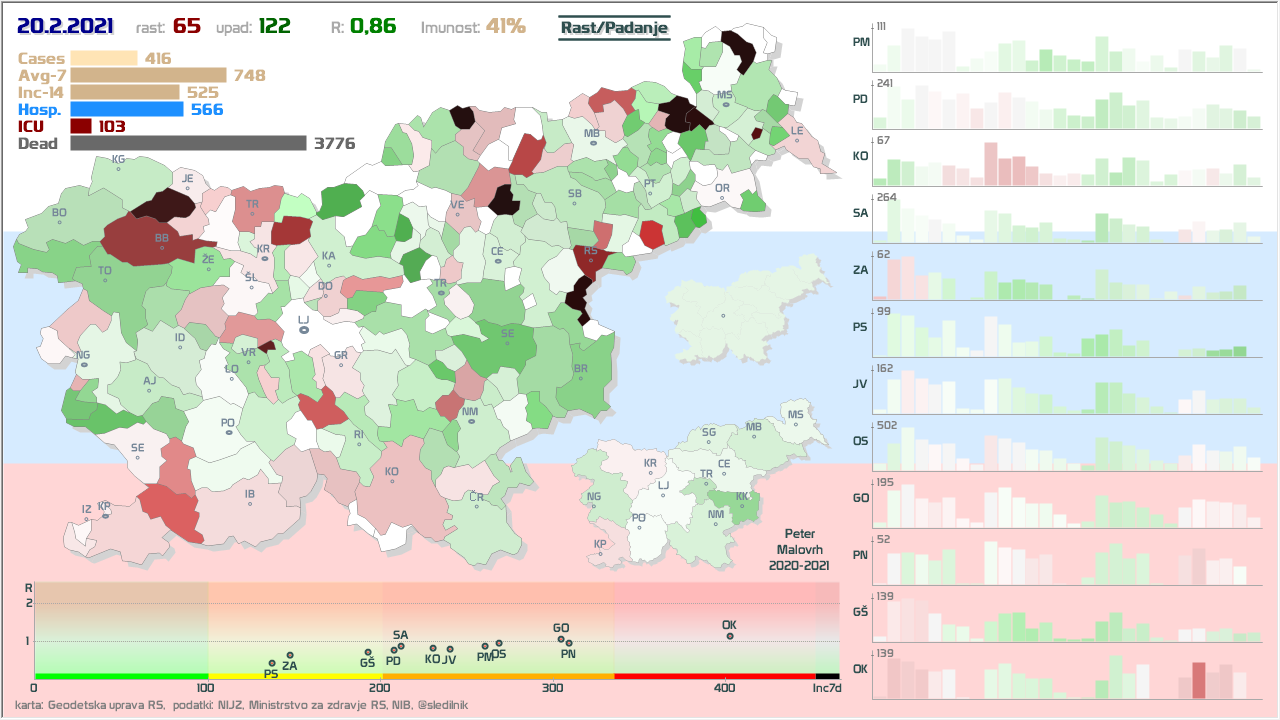Click the Avg-7 bar showing 748
The image size is (1280, 720).
[149, 76]
